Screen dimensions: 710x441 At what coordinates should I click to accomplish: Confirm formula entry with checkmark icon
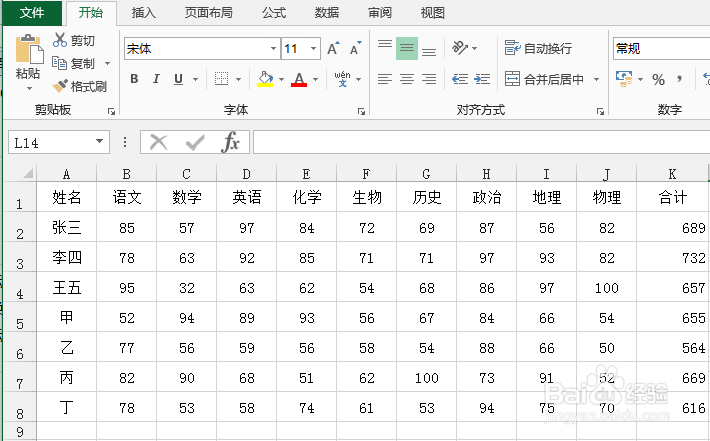click(195, 142)
